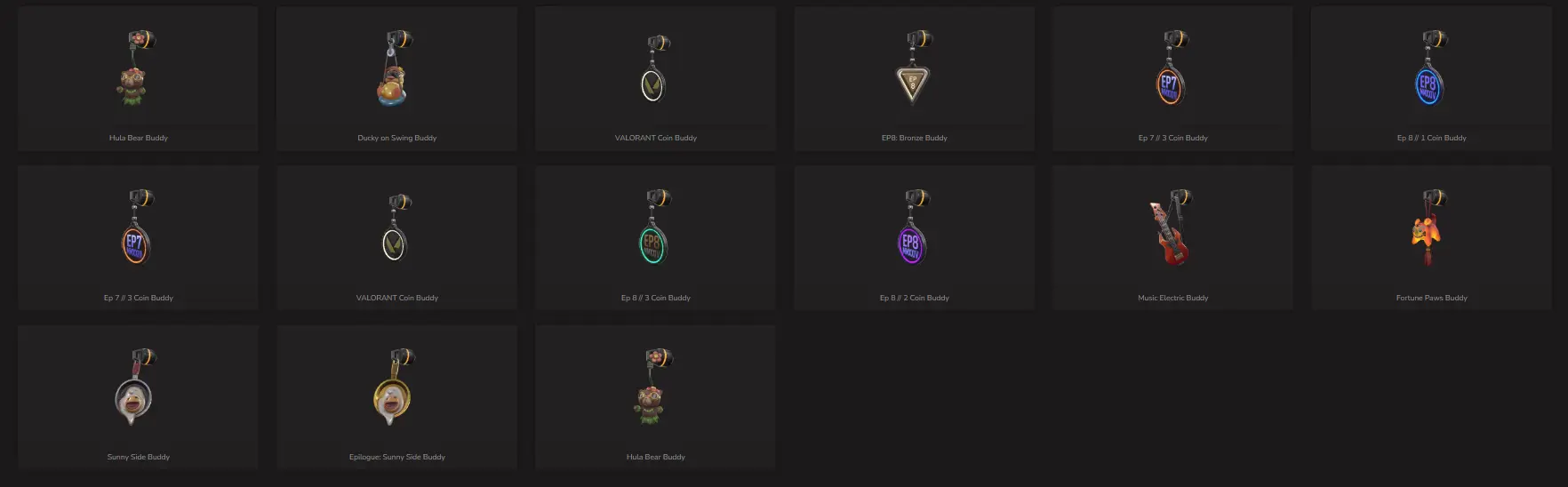Open the Epilogue: Sunny Side Buddy label
The width and height of the screenshot is (1568, 487).
[396, 457]
